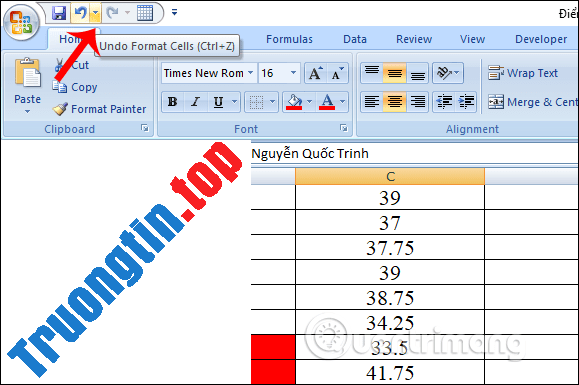579x385 pixels.
Task: Open the Office button menu
Action: coord(21,22)
